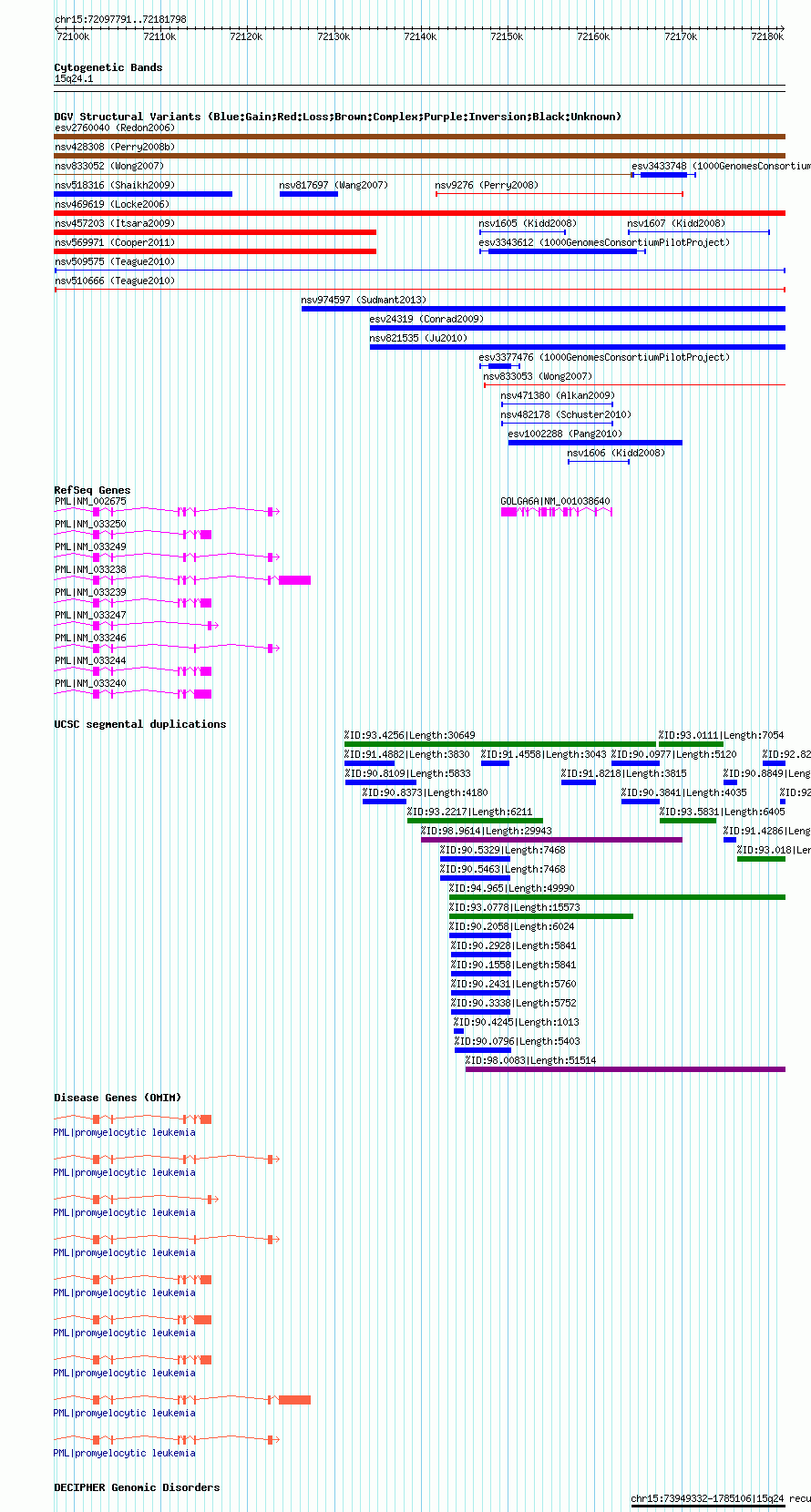Select the nsv974597 (Sudmant2013) label
This screenshot has width=811, height=1512.
(364, 300)
